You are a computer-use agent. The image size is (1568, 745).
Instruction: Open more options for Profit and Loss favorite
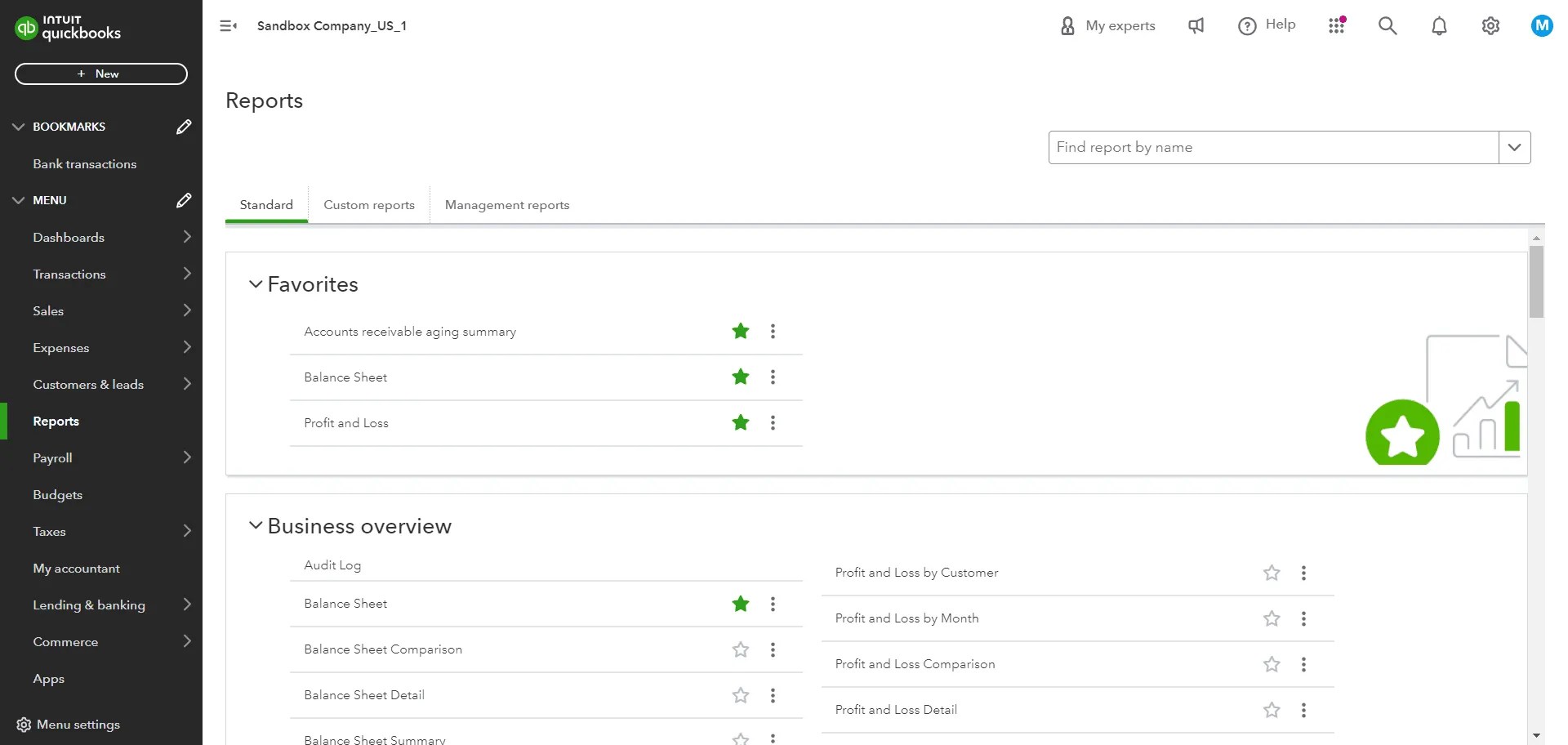[x=773, y=423]
